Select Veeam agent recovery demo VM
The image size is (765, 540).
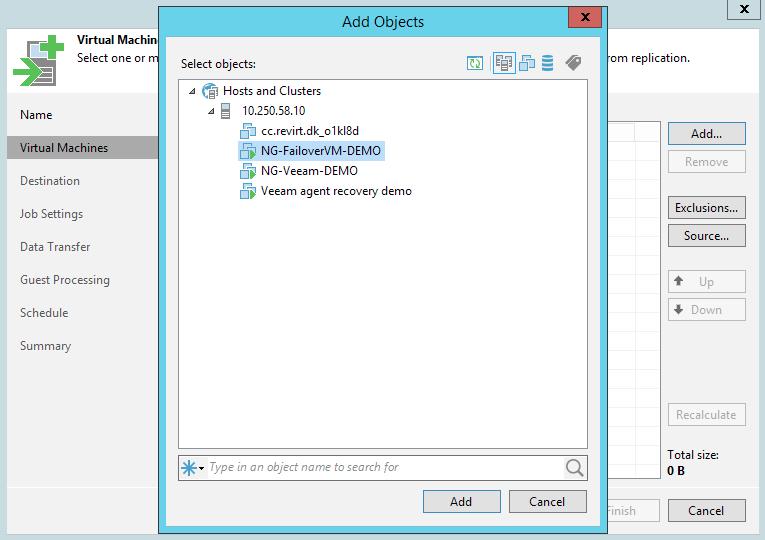[x=336, y=191]
